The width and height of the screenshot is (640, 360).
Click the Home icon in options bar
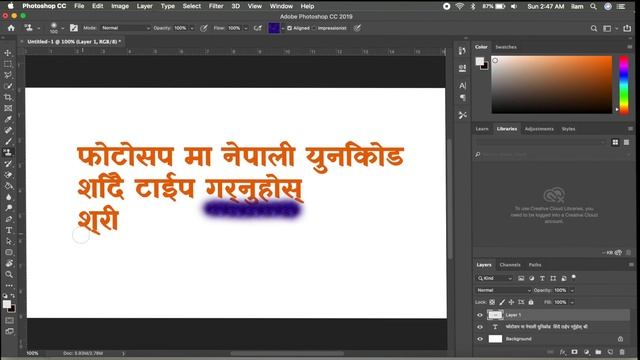[x=11, y=28]
